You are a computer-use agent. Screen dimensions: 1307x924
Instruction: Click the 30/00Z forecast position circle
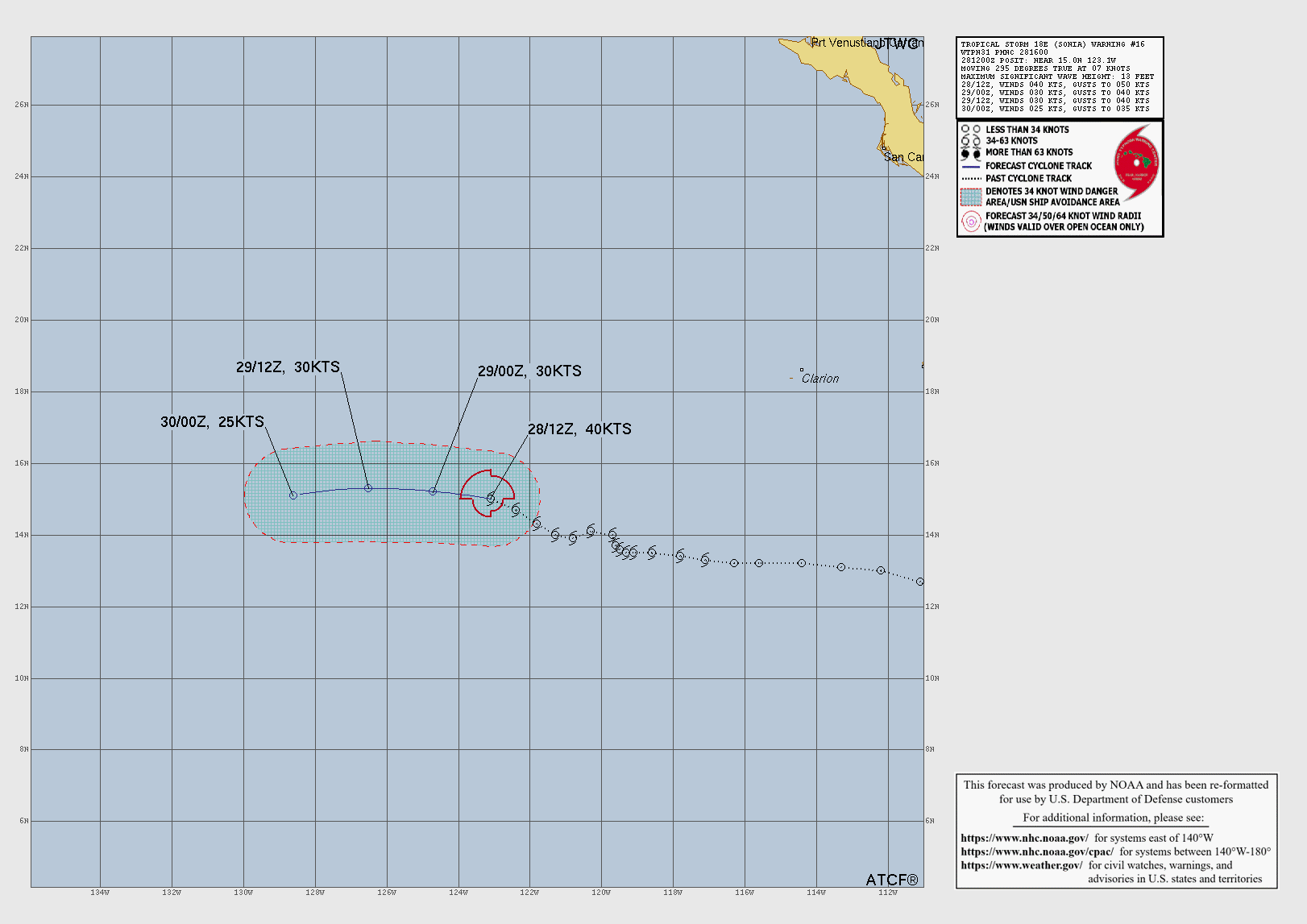point(293,495)
